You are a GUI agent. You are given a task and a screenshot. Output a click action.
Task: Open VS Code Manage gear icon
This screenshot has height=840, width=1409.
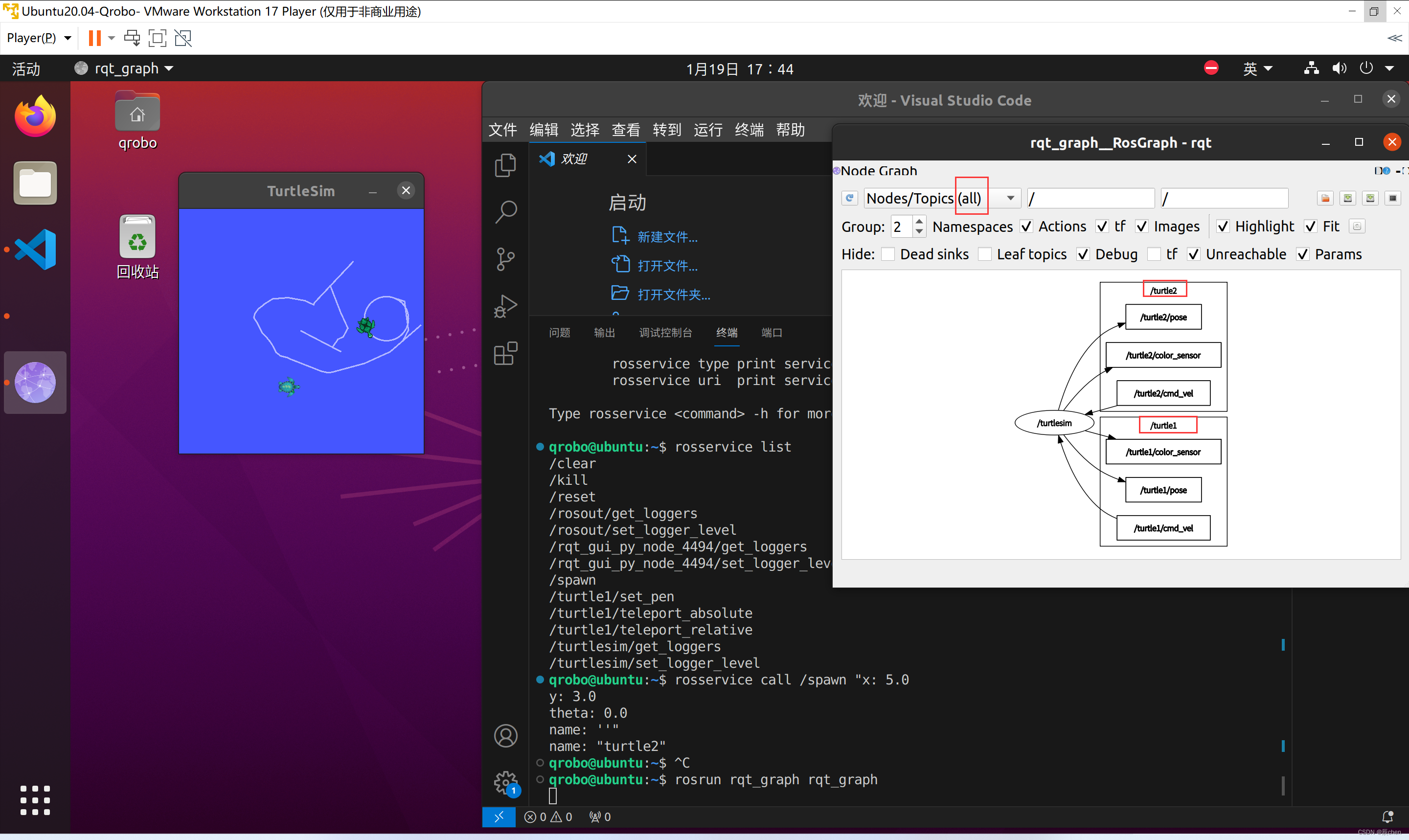coord(505,783)
